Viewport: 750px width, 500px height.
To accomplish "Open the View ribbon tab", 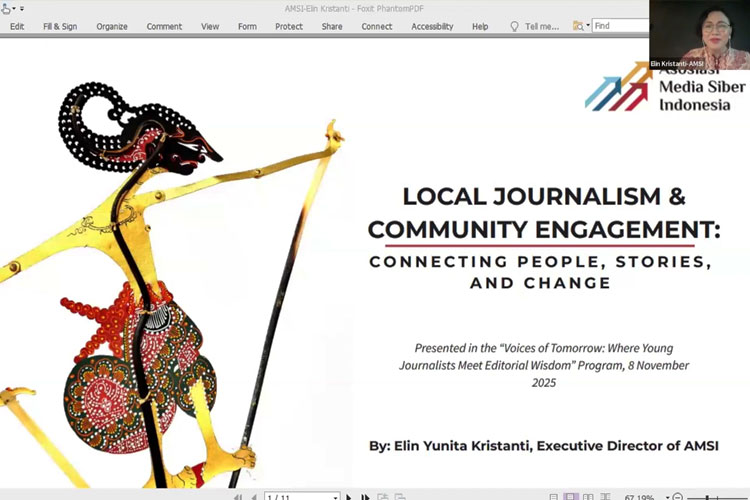I will coord(210,26).
